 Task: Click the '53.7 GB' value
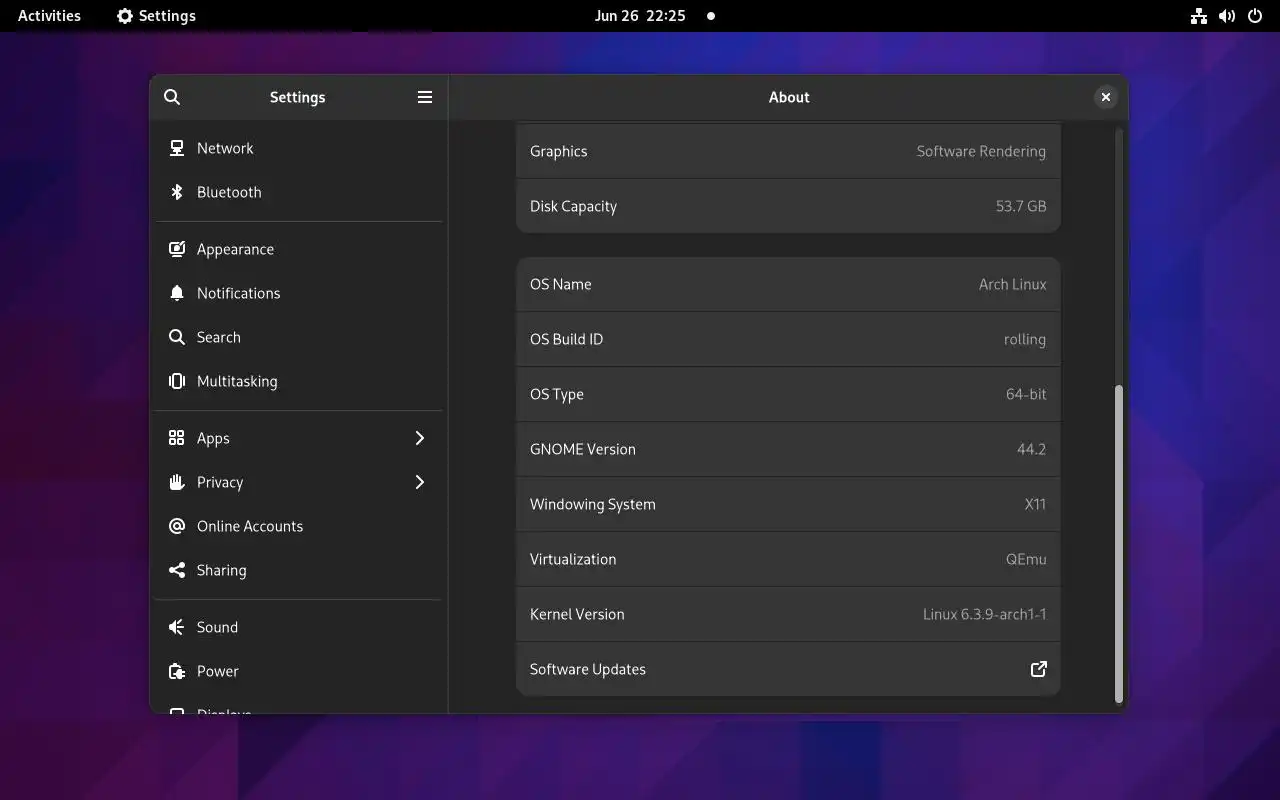tap(1021, 206)
